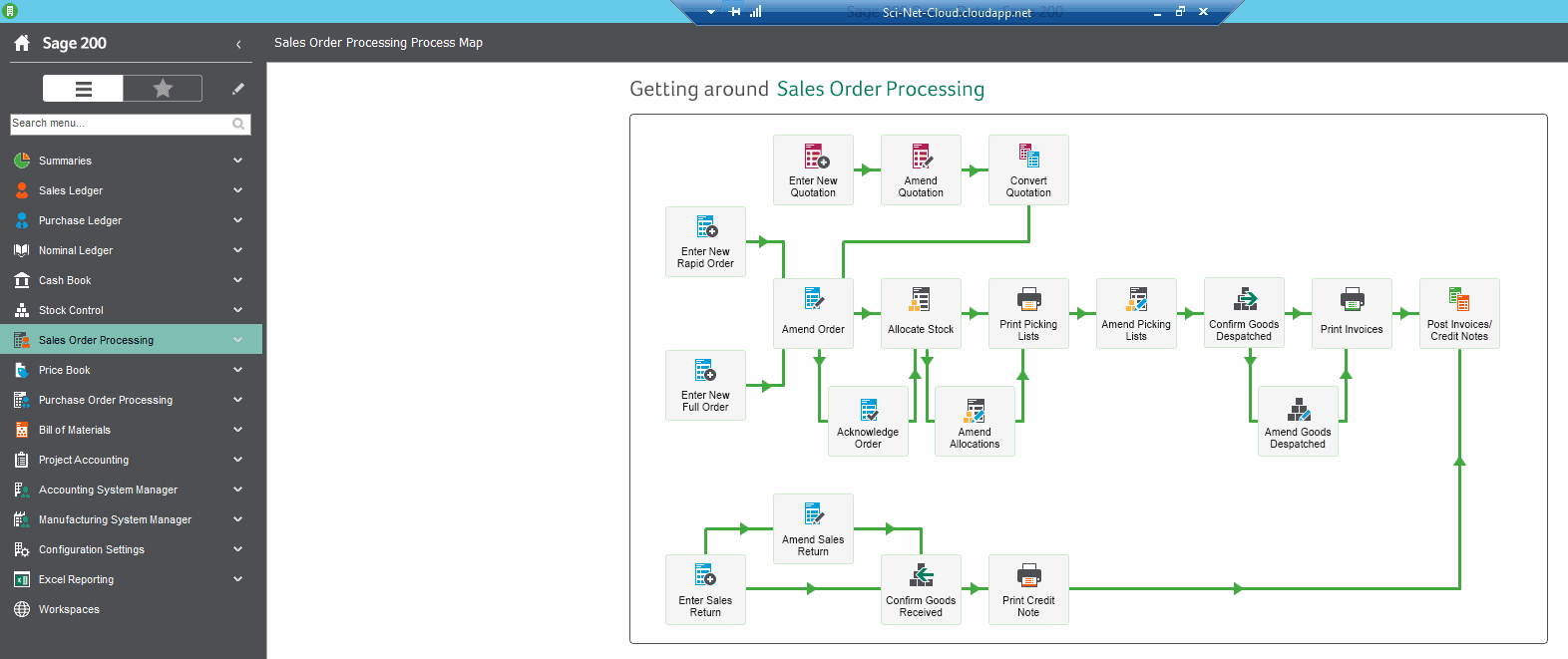Expand the Price Book chevron
Image resolution: width=1568 pixels, height=659 pixels.
click(237, 370)
